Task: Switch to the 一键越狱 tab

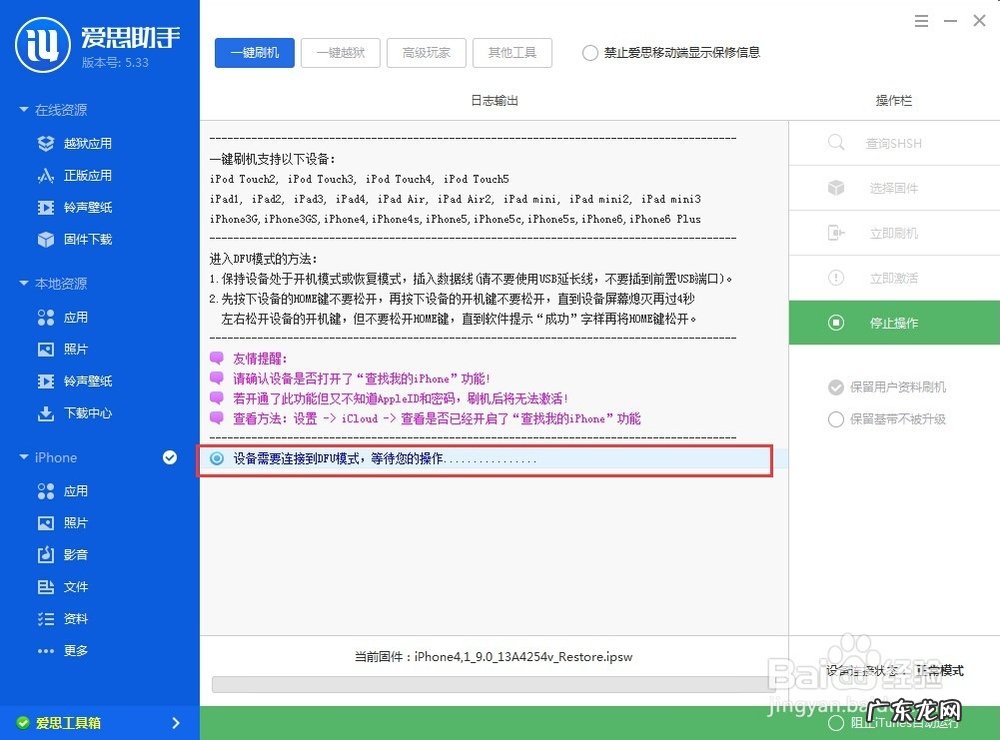Action: point(340,53)
